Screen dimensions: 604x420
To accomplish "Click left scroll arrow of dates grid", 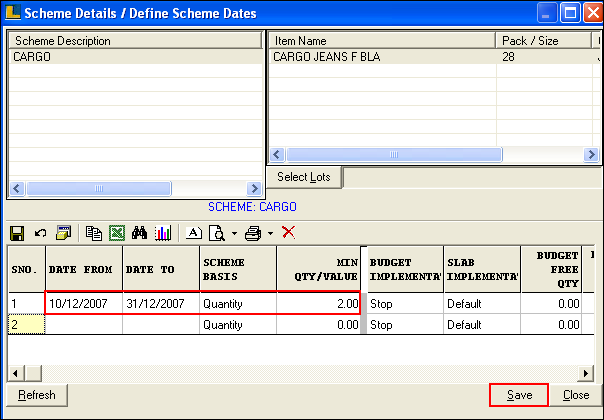I will click(x=16, y=373).
